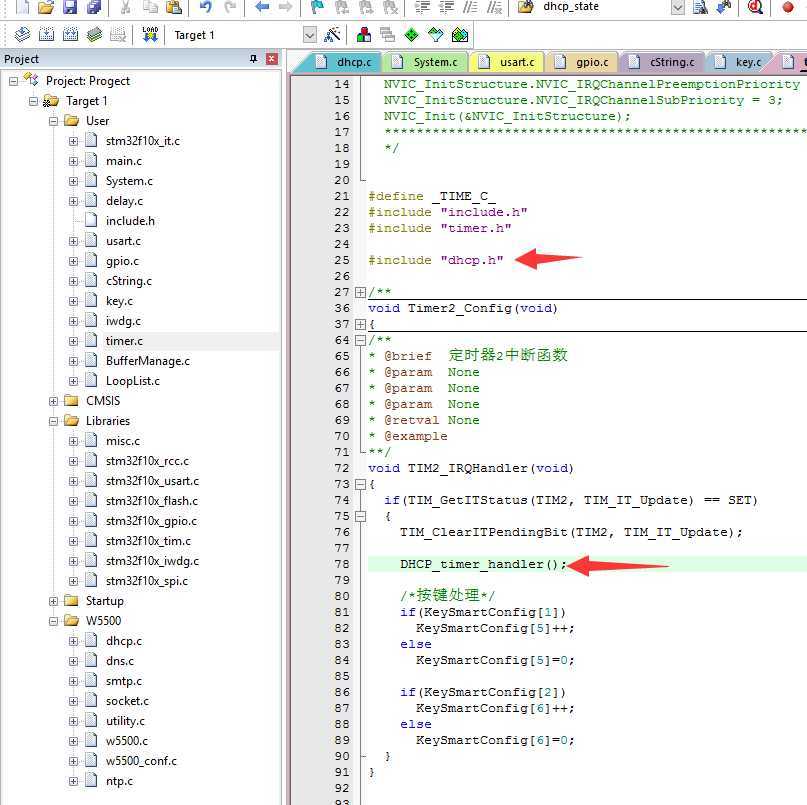Close the Project panel
Viewport: 807px width, 805px height.
272,59
